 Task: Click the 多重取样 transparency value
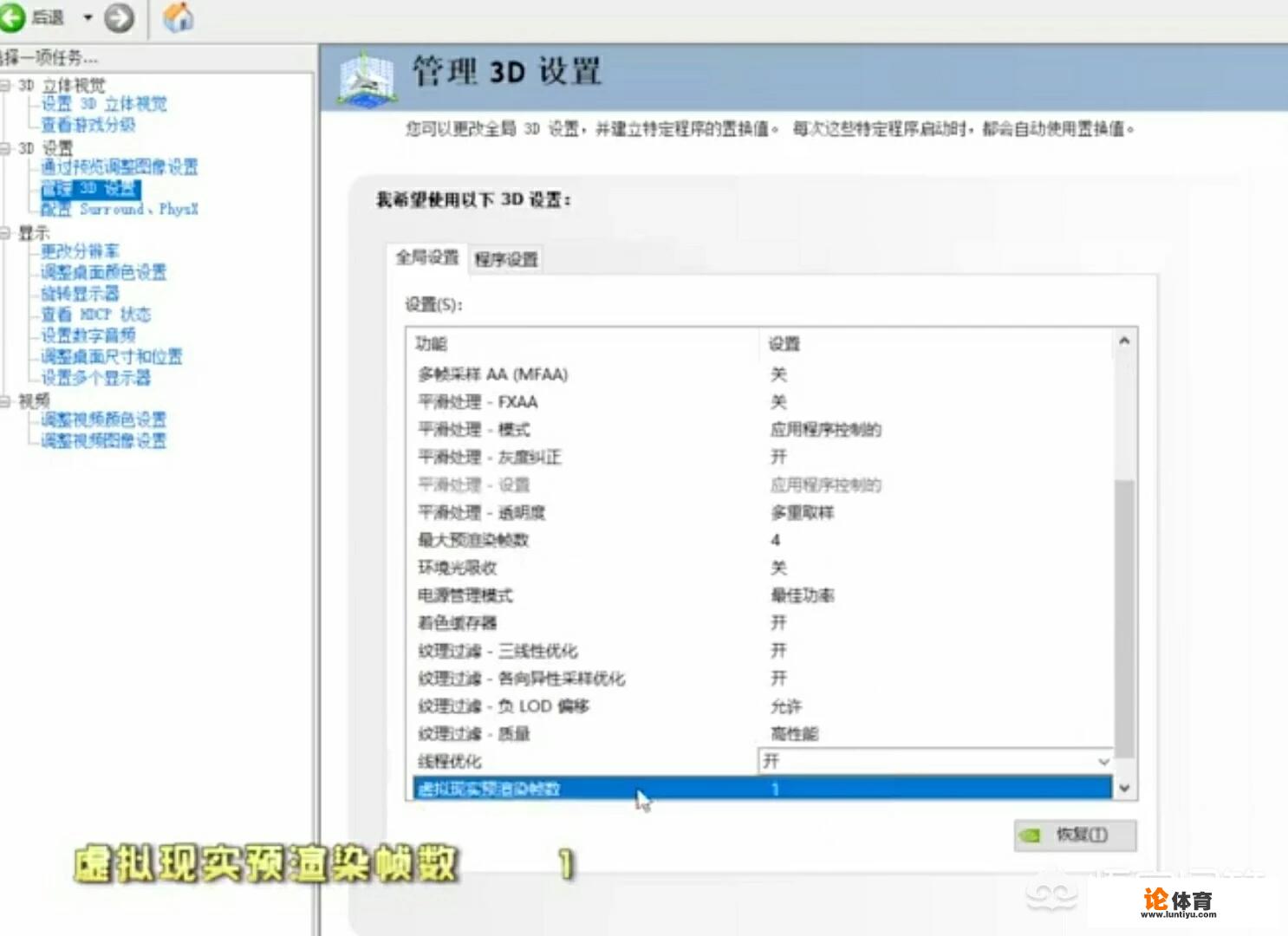click(803, 512)
